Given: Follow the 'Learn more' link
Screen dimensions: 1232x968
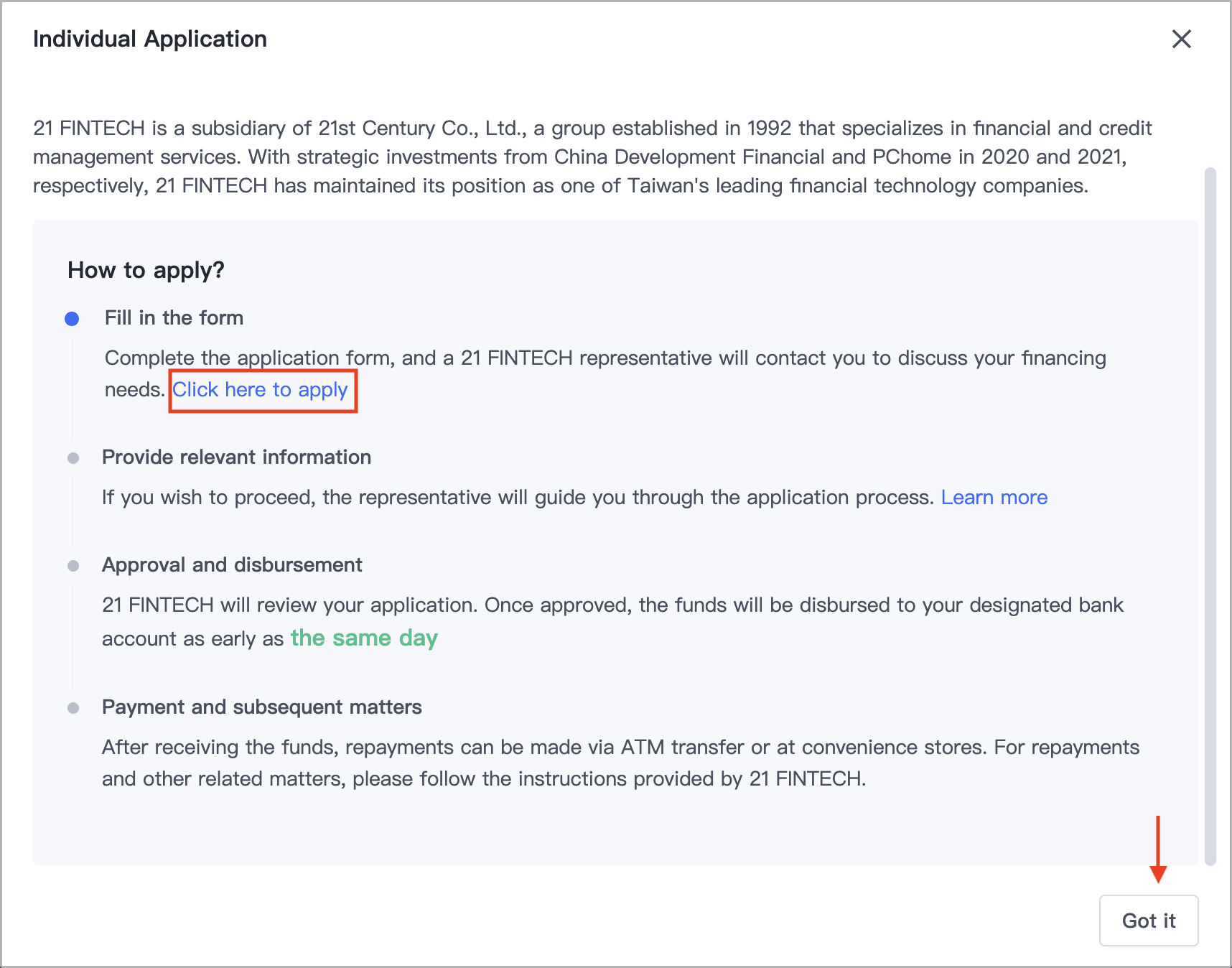Looking at the screenshot, I should click(x=994, y=497).
